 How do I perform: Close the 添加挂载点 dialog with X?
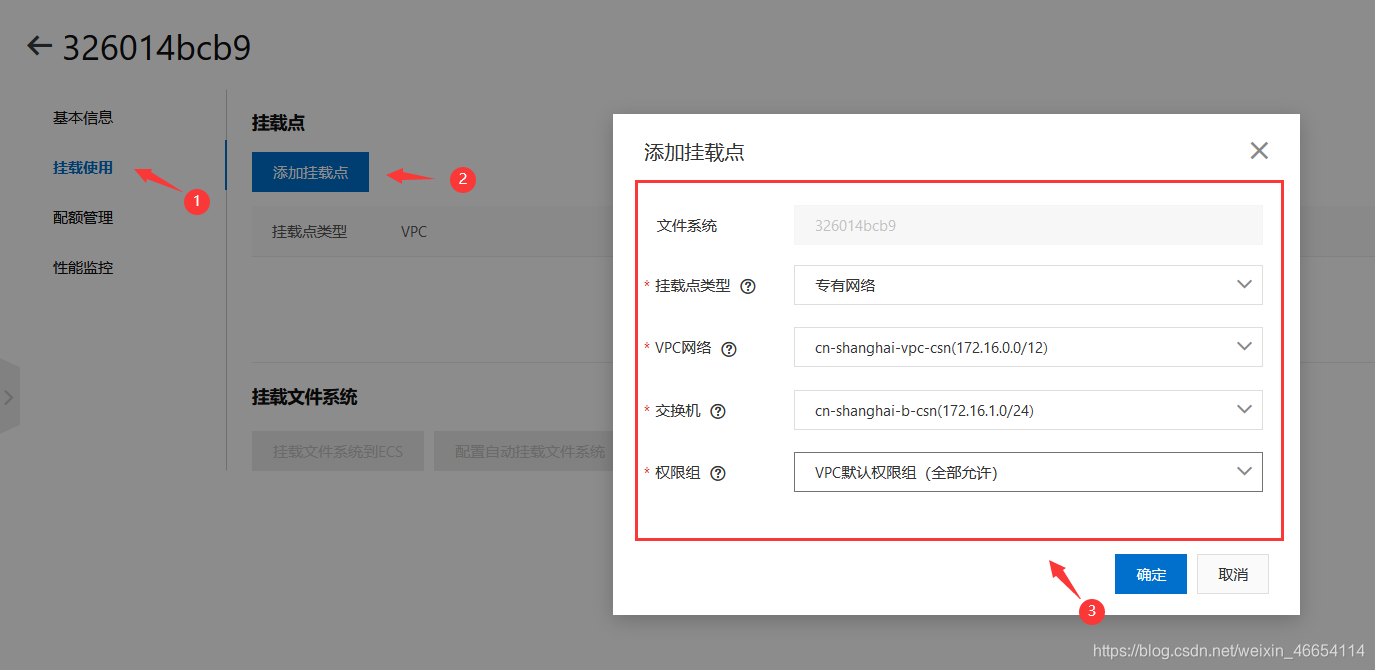pyautogui.click(x=1259, y=151)
